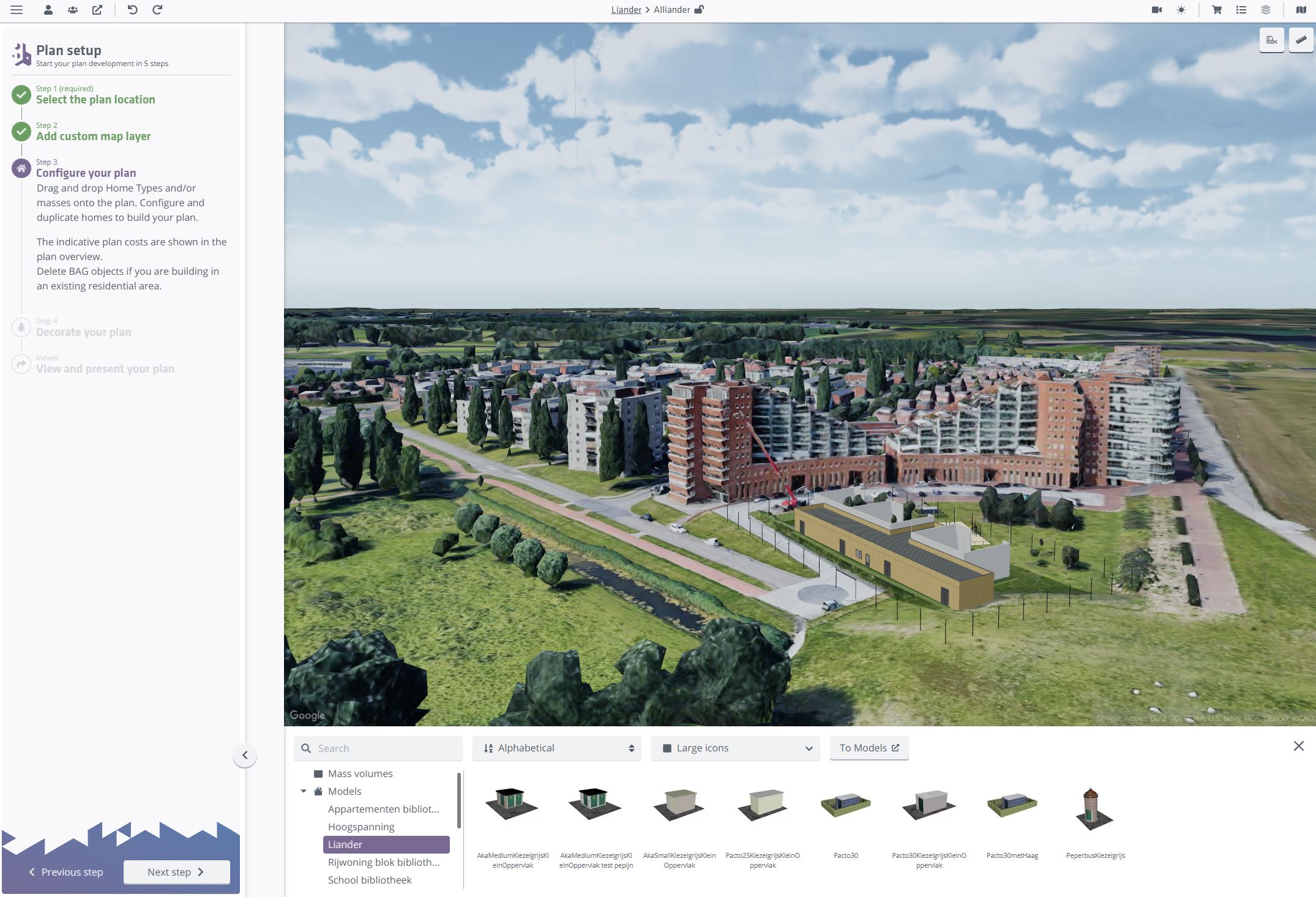Image resolution: width=1316 pixels, height=897 pixels.
Task: Click the redo arrow icon
Action: 157,10
